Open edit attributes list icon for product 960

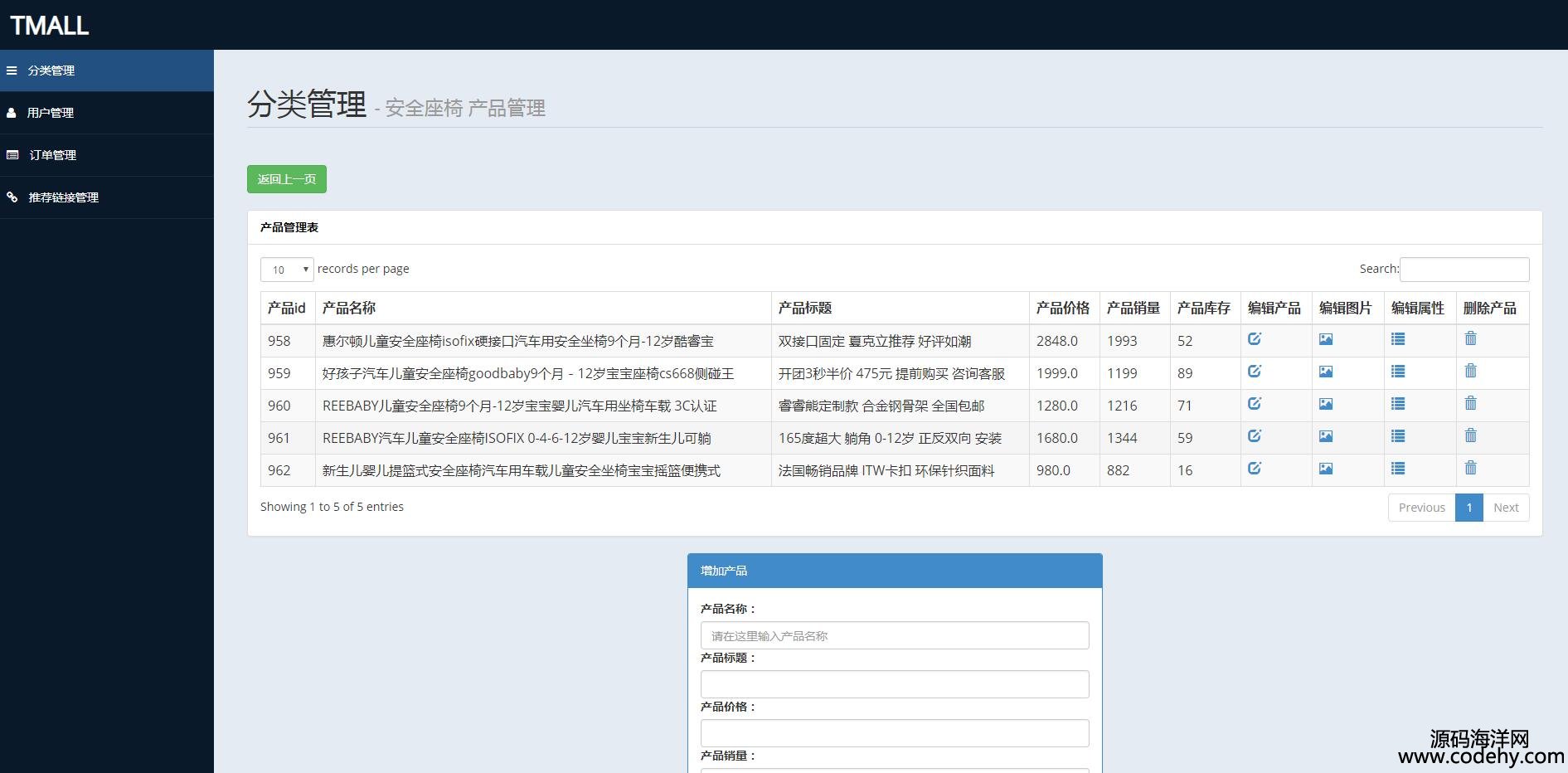1398,404
